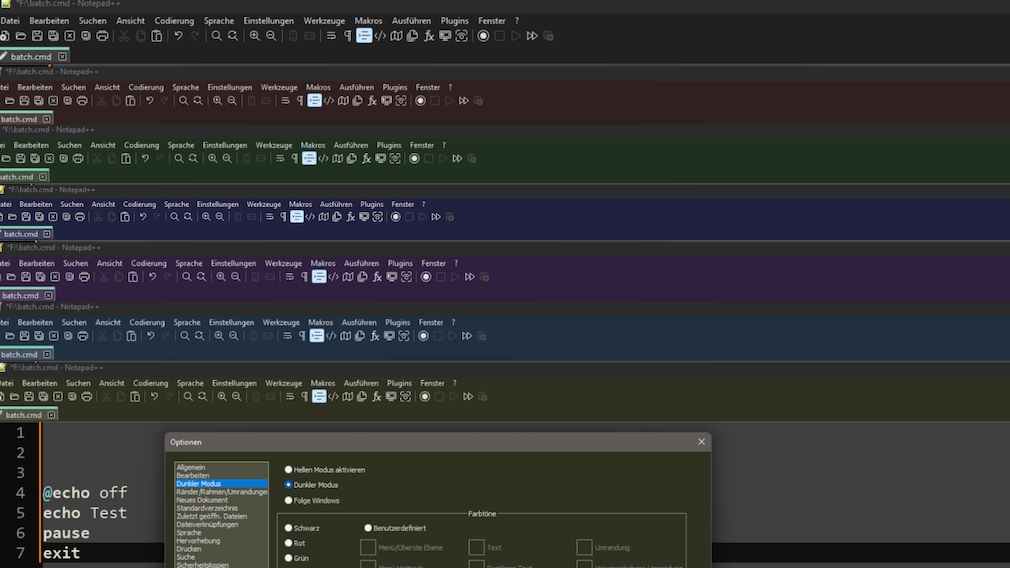Open the Plugins menu in the topmost menu bar

(x=454, y=20)
